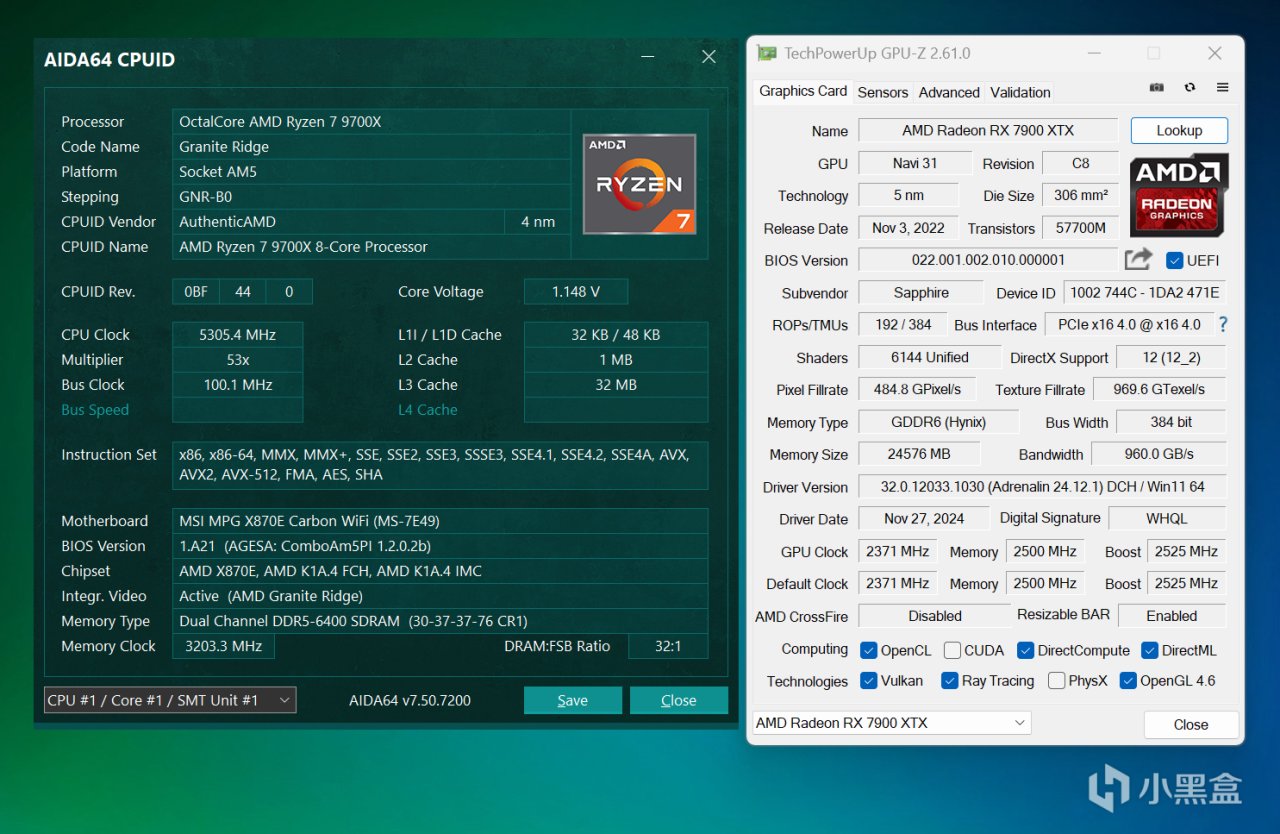The width and height of the screenshot is (1280, 834).
Task: Toggle CUDA checkbox
Action: pos(952,650)
